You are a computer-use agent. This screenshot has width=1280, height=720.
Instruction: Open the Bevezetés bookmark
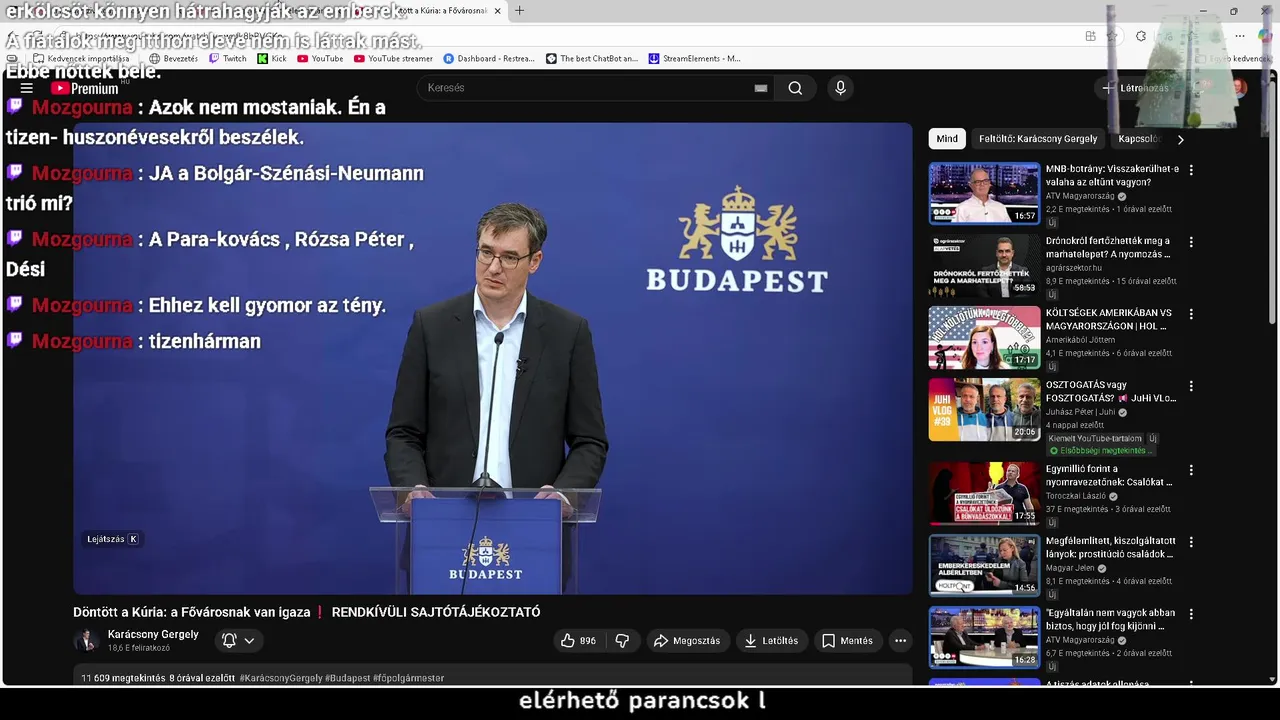click(x=173, y=58)
